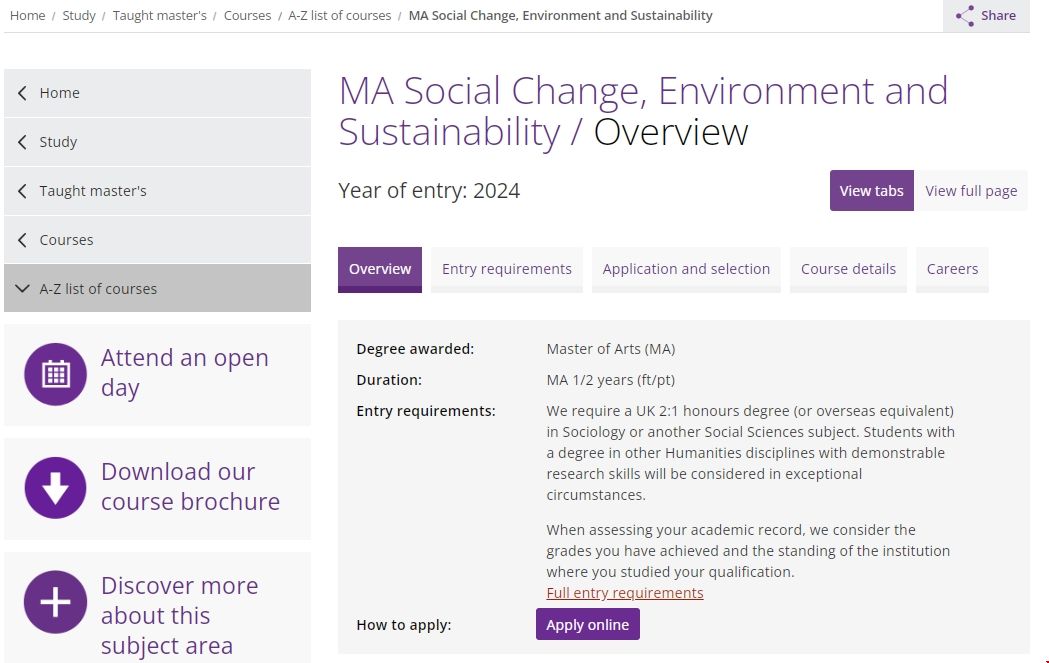
Task: Open the Entry requirements tab
Action: point(506,269)
